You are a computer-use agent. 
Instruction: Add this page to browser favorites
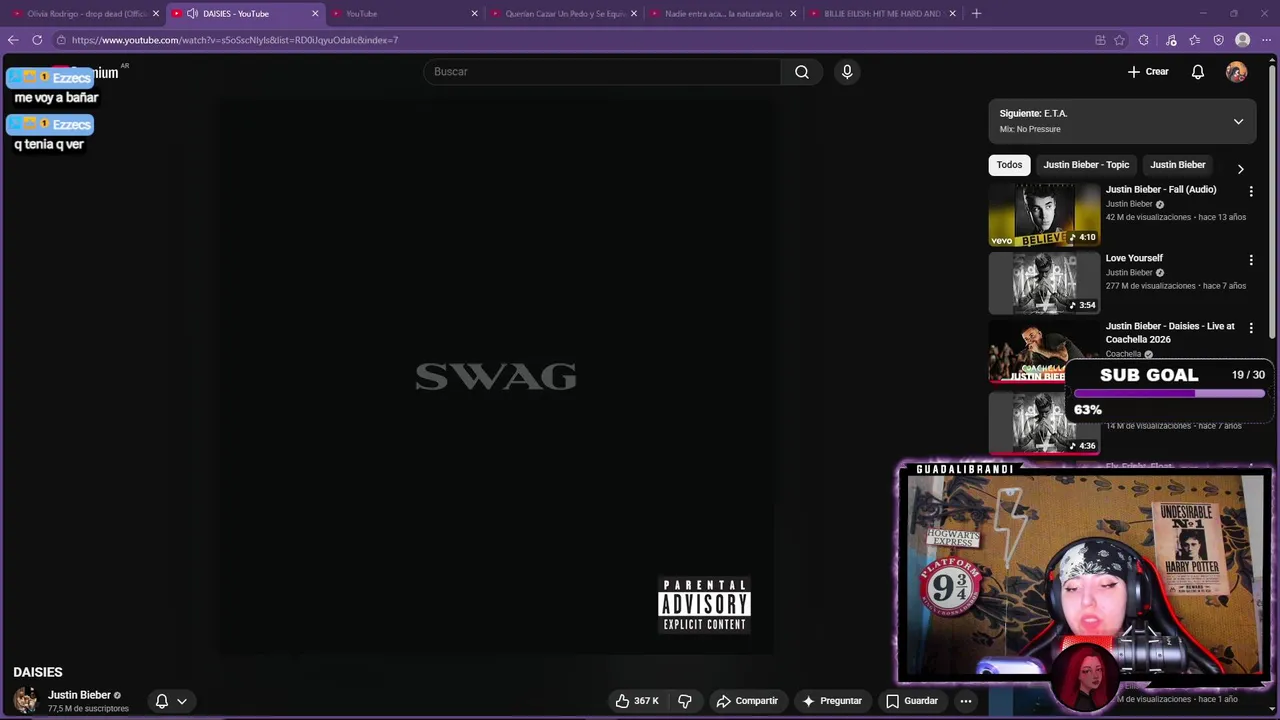[x=1120, y=40]
